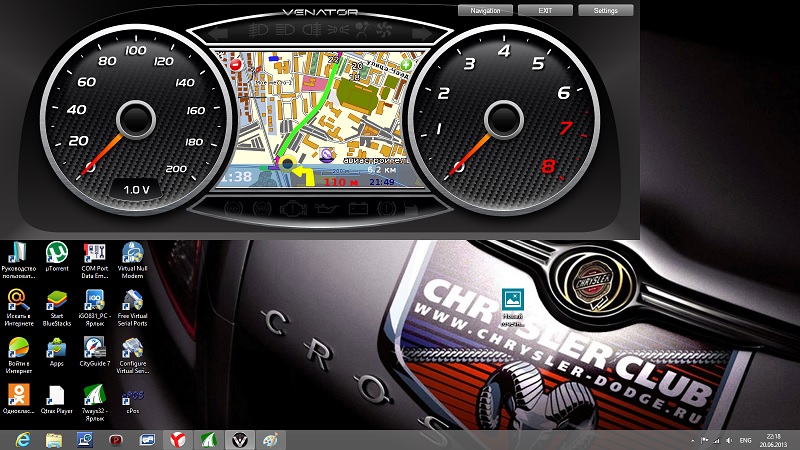Click the current position marker on map
The image size is (800, 450).
pyautogui.click(x=287, y=164)
